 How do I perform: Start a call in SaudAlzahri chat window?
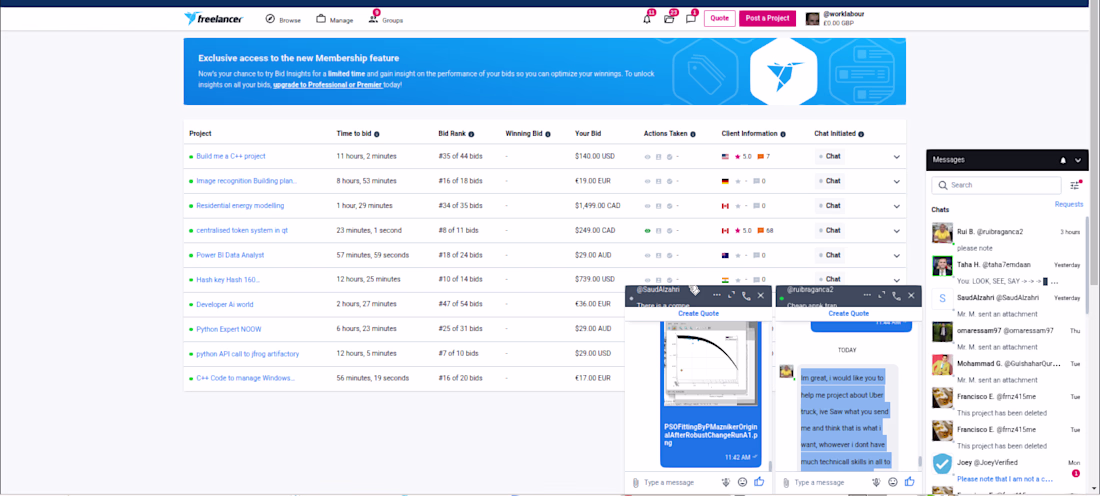746,296
